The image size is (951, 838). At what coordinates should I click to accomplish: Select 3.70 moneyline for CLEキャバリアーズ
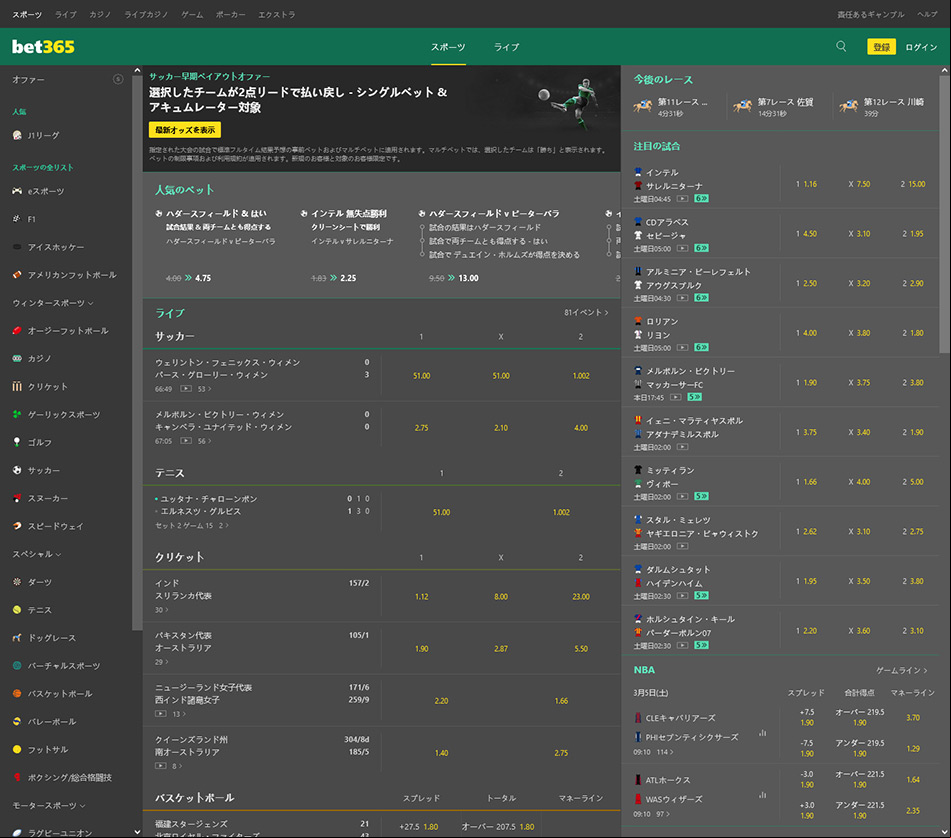913,717
